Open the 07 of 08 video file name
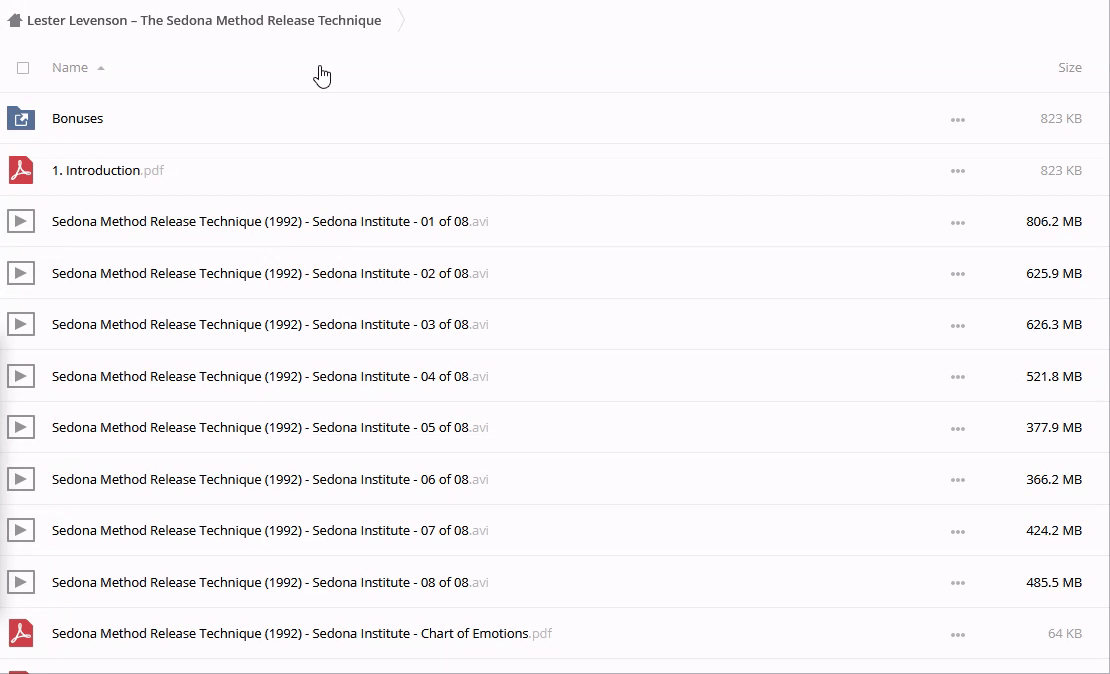The image size is (1110, 674). 260,531
